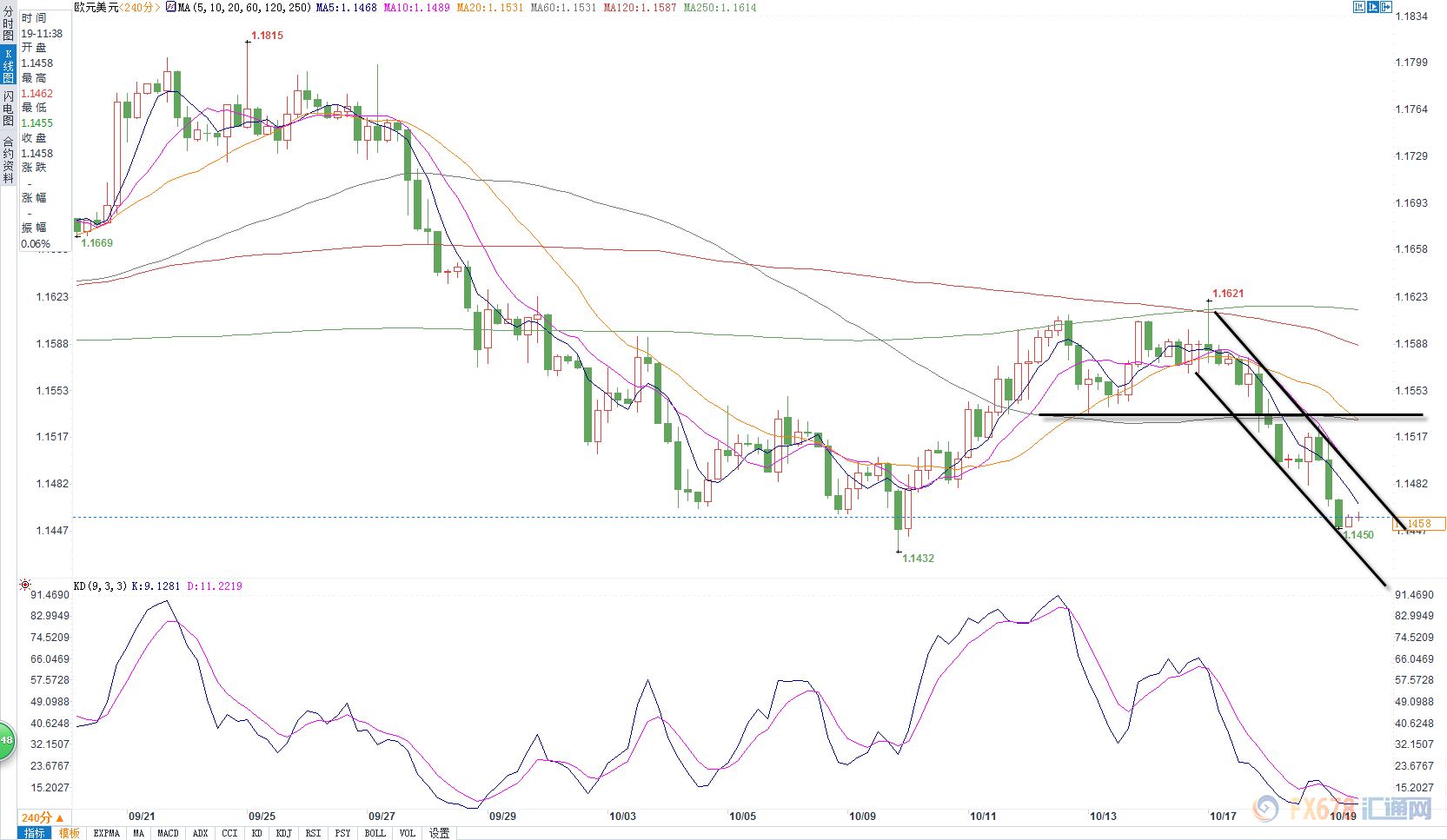1447x840 pixels.
Task: Switch to 分时图 sidebar tab
Action: point(8,23)
